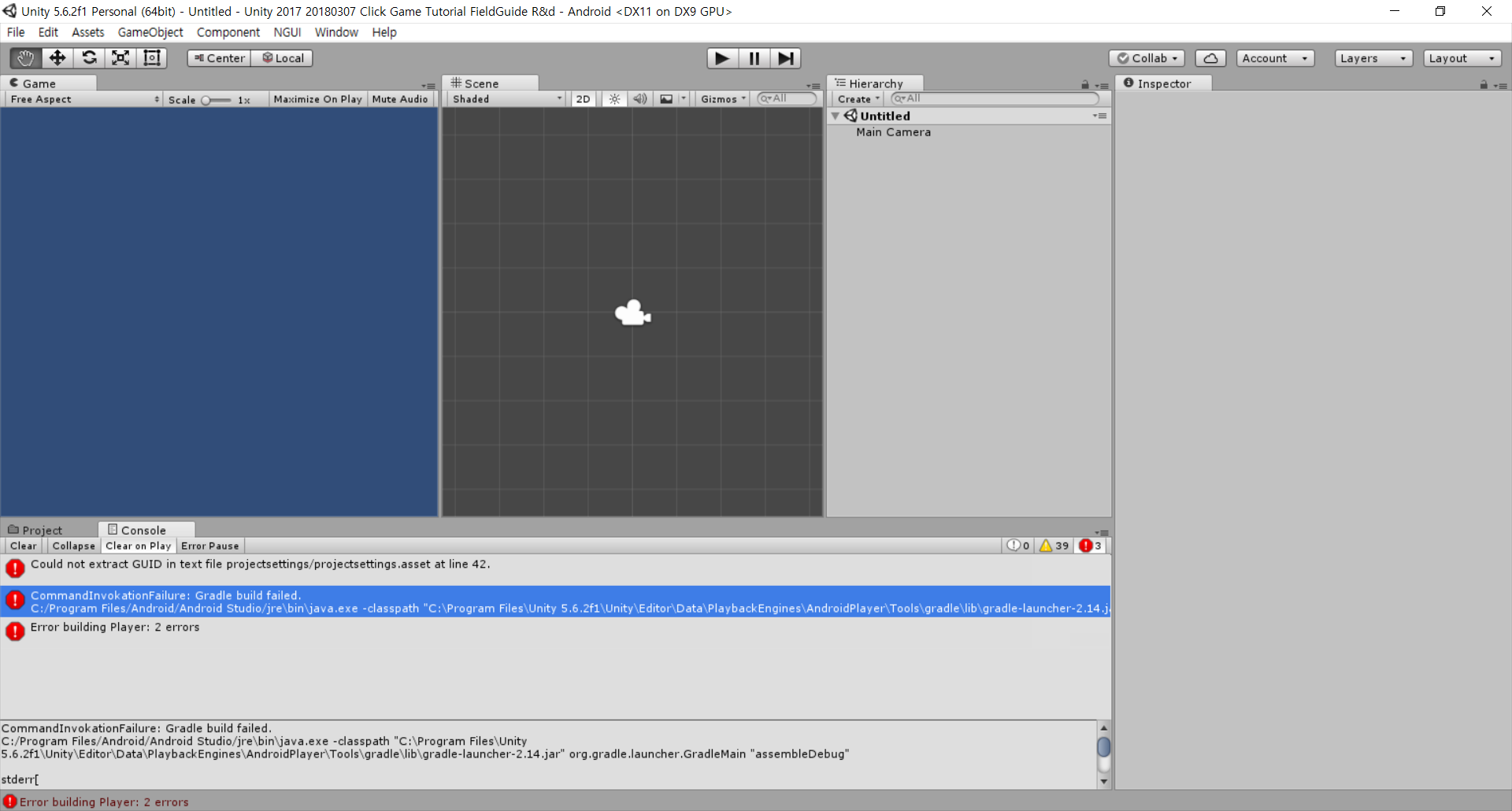Toggle Error Pause option

pyautogui.click(x=209, y=546)
